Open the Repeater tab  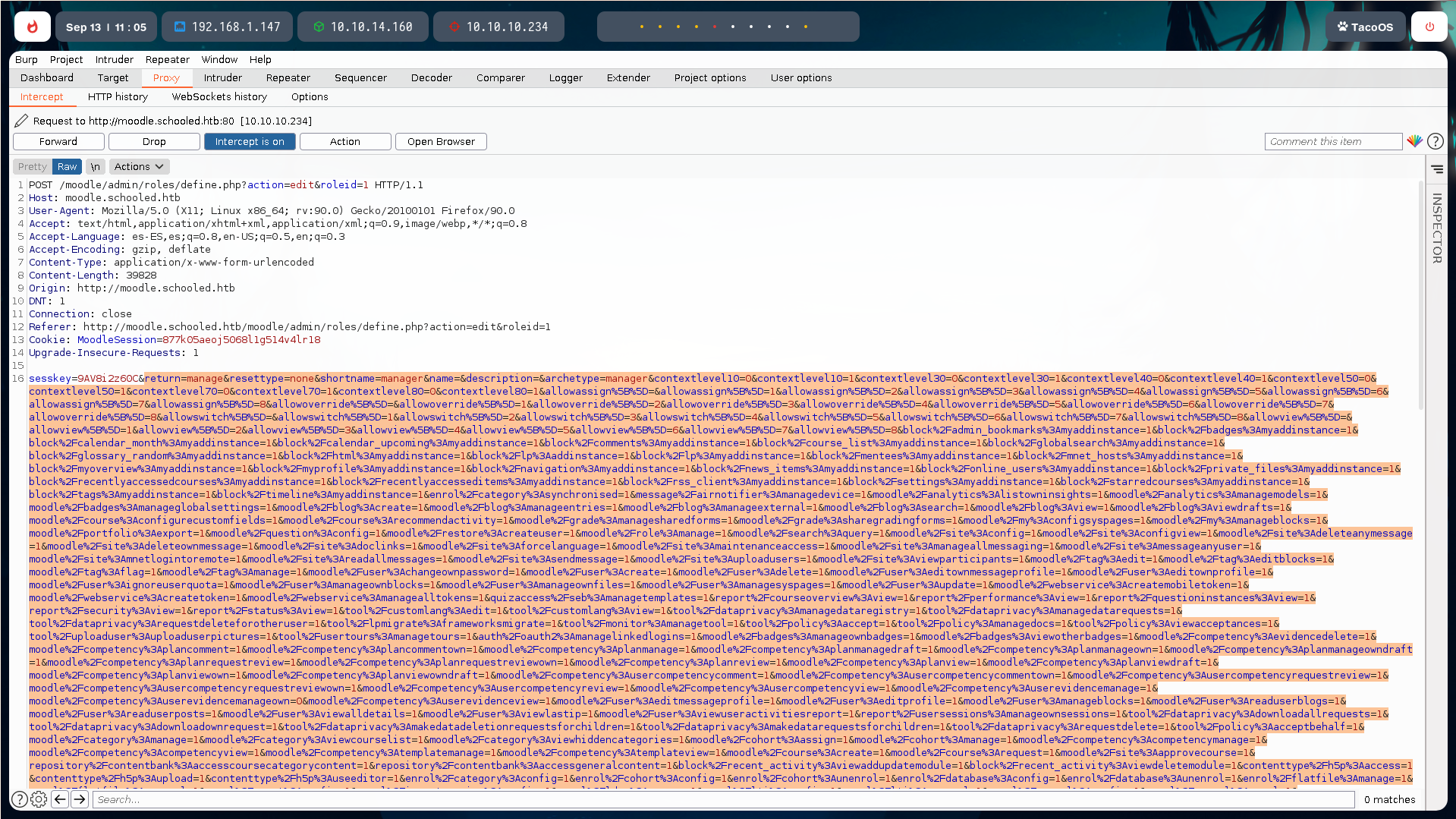tap(288, 77)
